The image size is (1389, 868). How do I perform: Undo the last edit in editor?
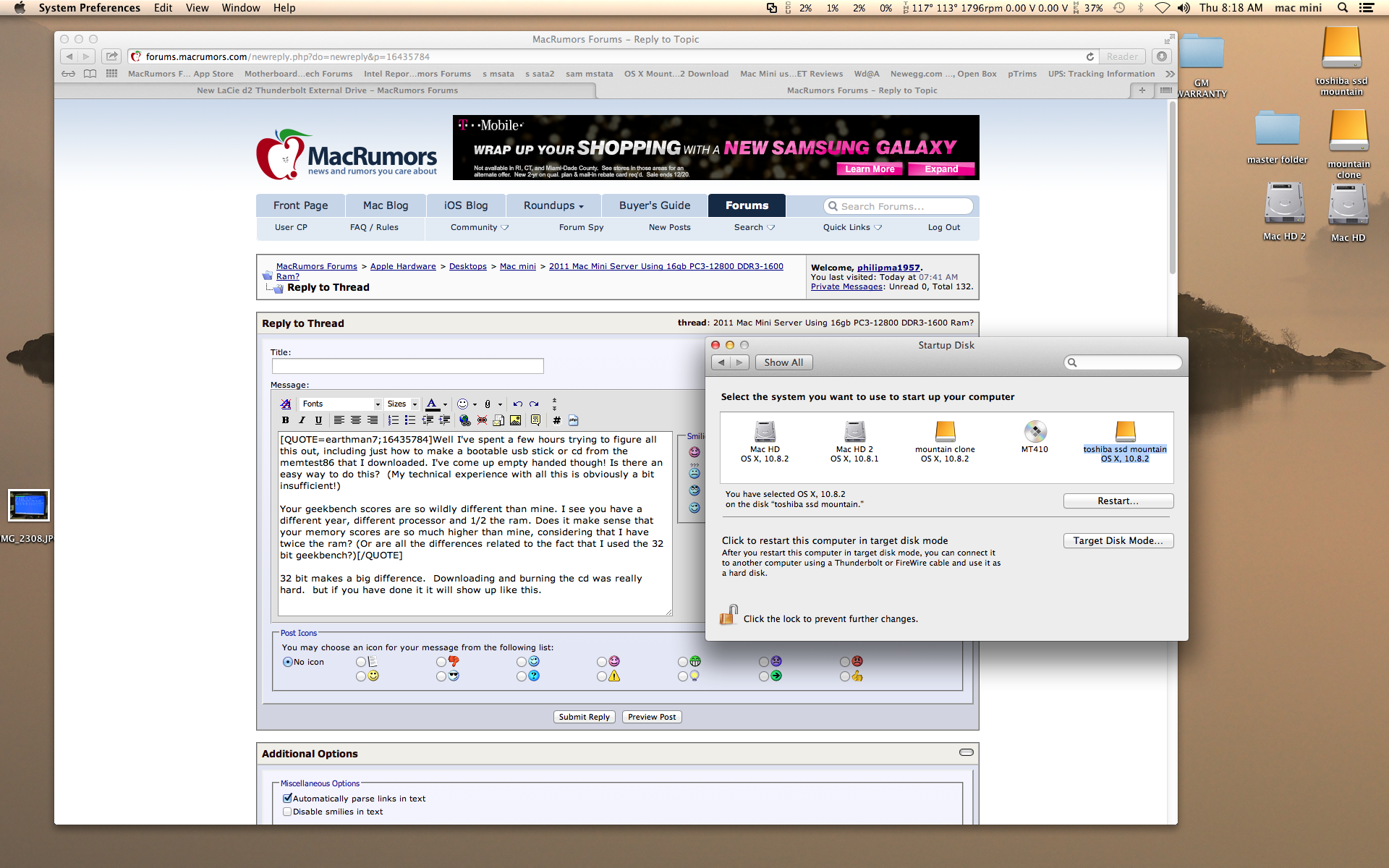517,404
